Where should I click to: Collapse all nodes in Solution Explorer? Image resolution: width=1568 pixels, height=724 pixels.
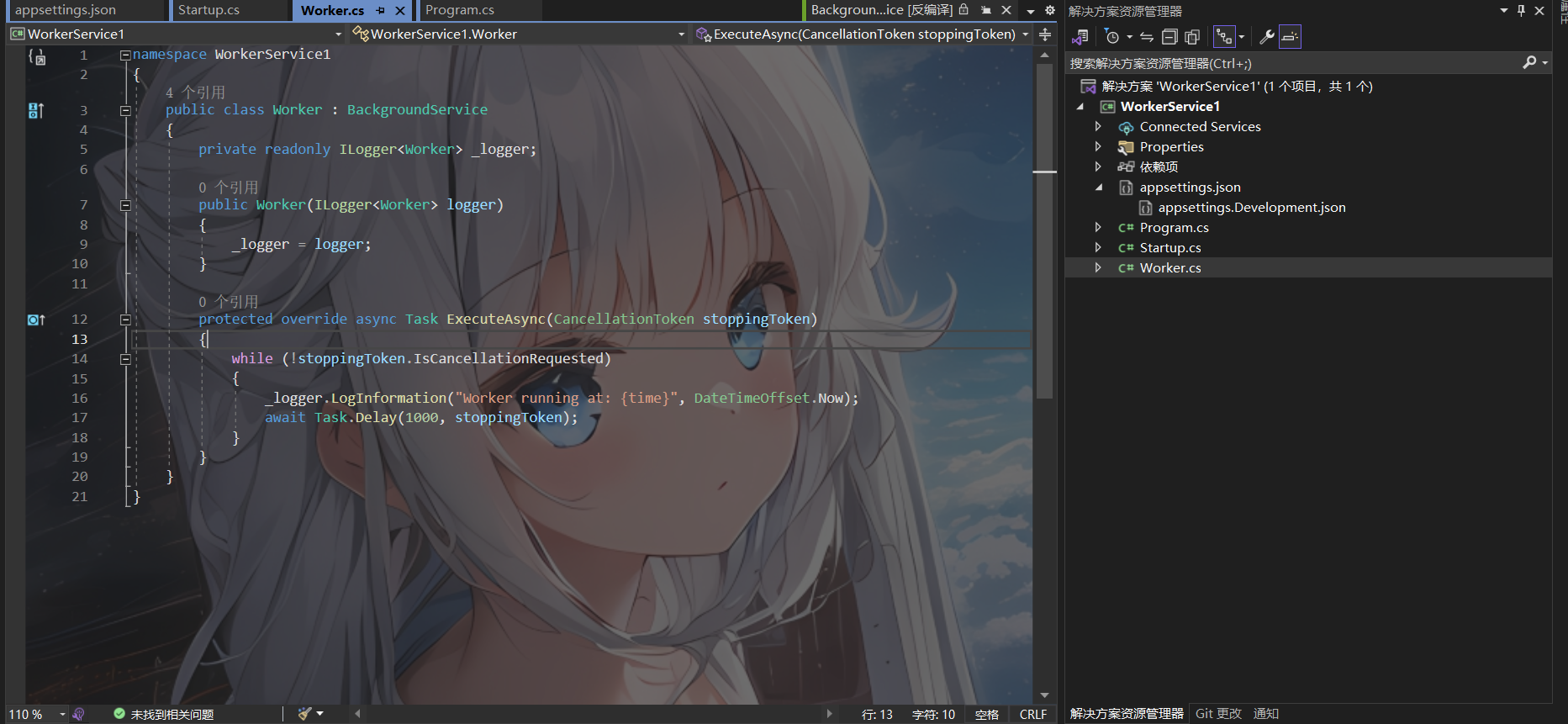(1169, 36)
